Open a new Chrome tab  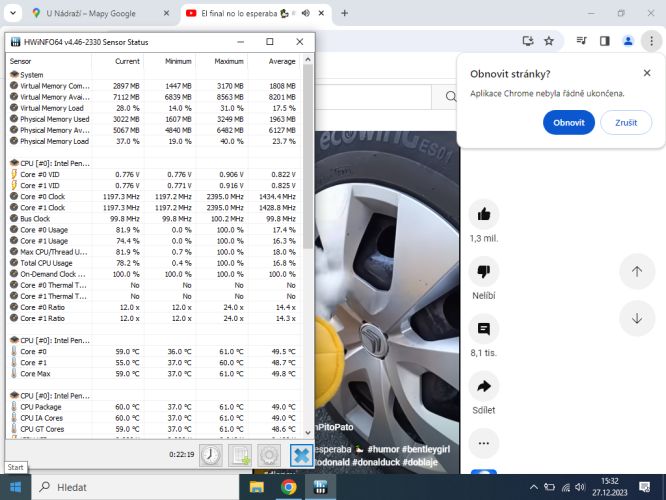click(x=344, y=13)
